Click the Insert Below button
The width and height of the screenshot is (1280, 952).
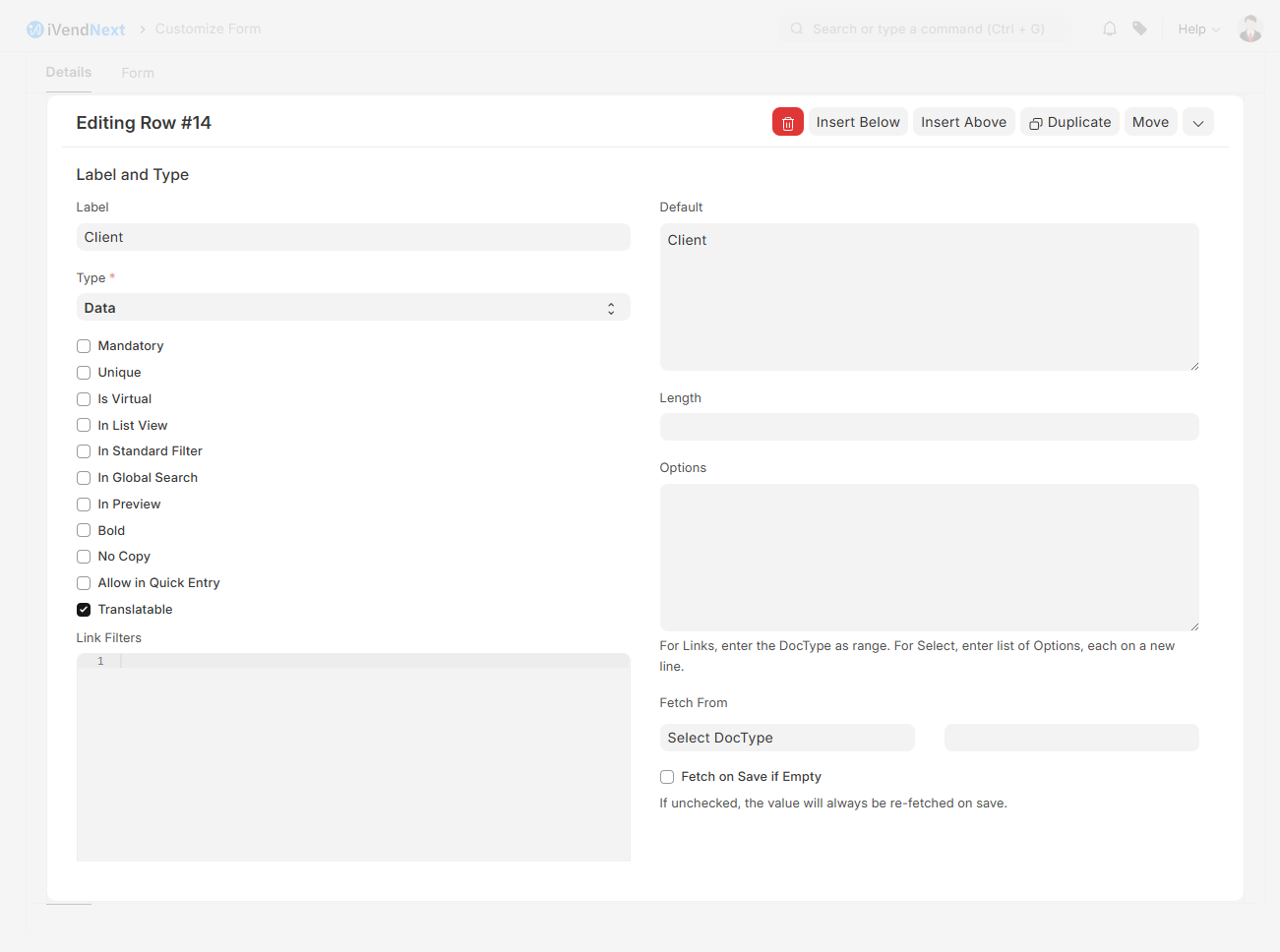(x=858, y=121)
